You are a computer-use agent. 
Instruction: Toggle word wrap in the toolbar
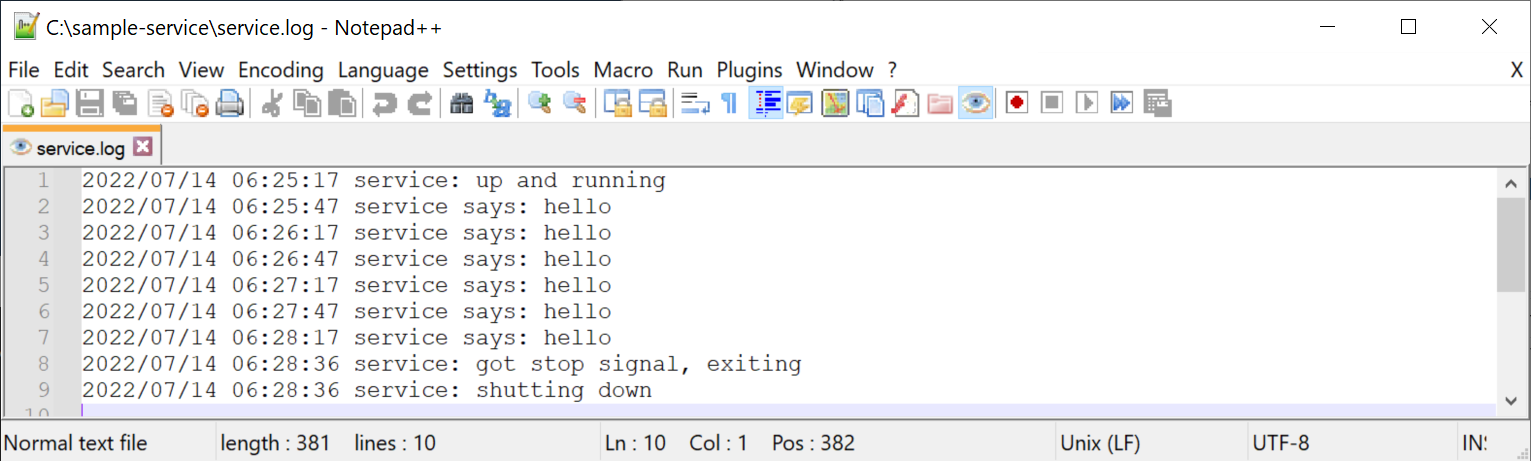pyautogui.click(x=695, y=103)
